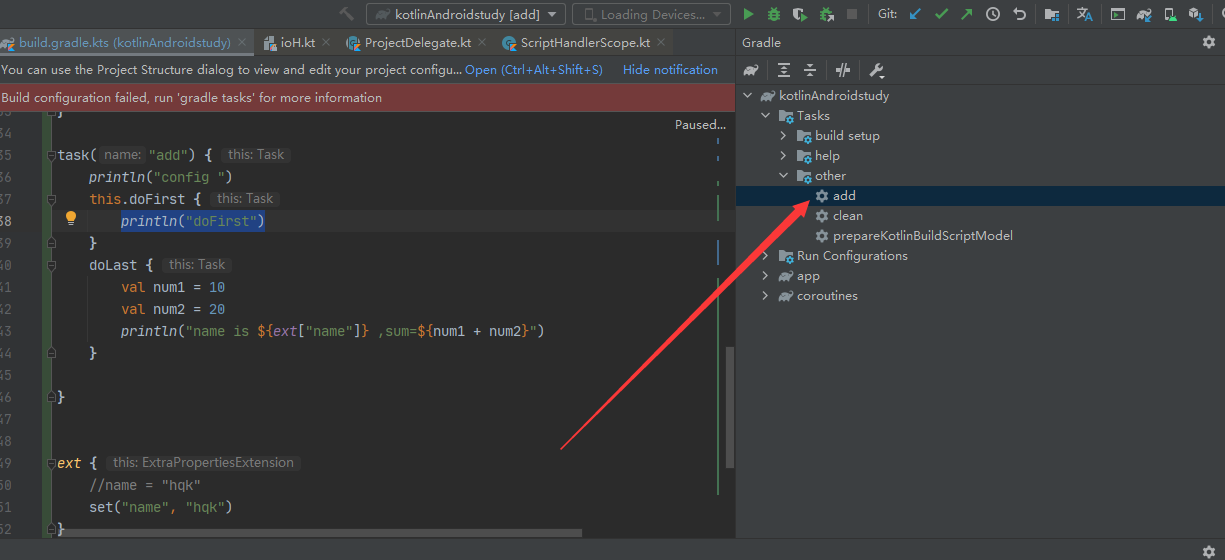Viewport: 1225px width, 560px height.
Task: Reload all Gradle projects elephant icon
Action: click(751, 70)
